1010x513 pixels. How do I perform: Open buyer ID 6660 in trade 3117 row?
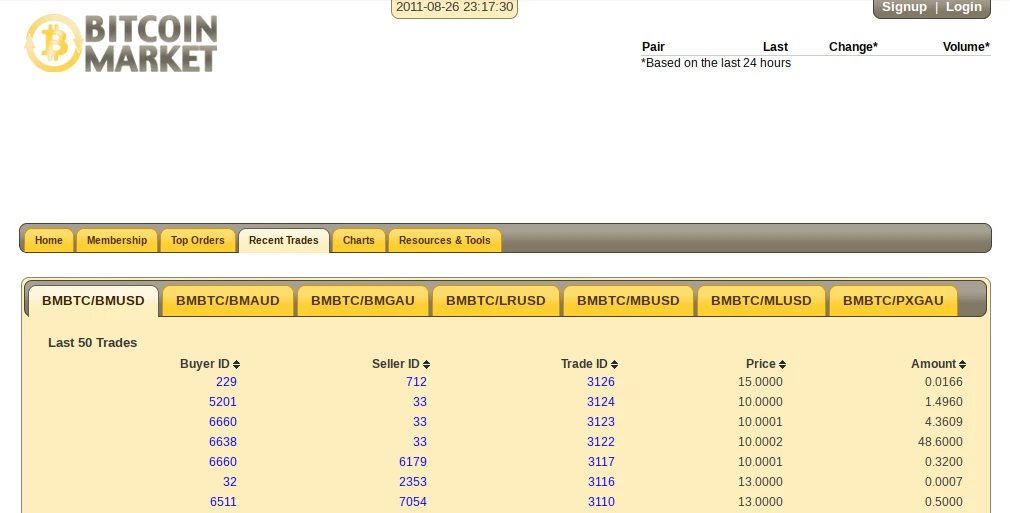point(223,462)
